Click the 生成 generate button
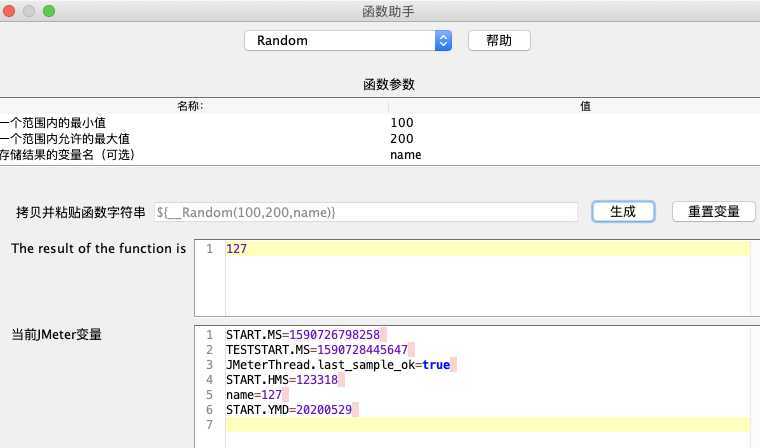The width and height of the screenshot is (760, 448). pyautogui.click(x=623, y=212)
